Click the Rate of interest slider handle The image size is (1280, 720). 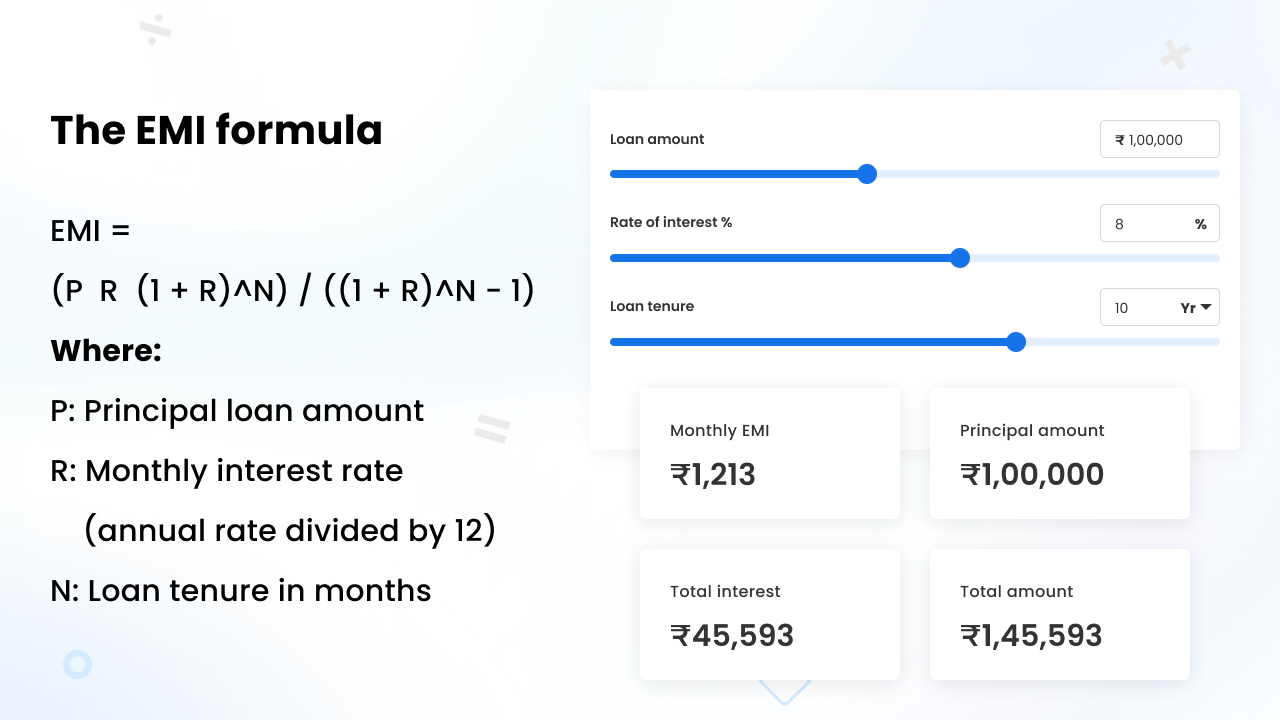point(960,258)
